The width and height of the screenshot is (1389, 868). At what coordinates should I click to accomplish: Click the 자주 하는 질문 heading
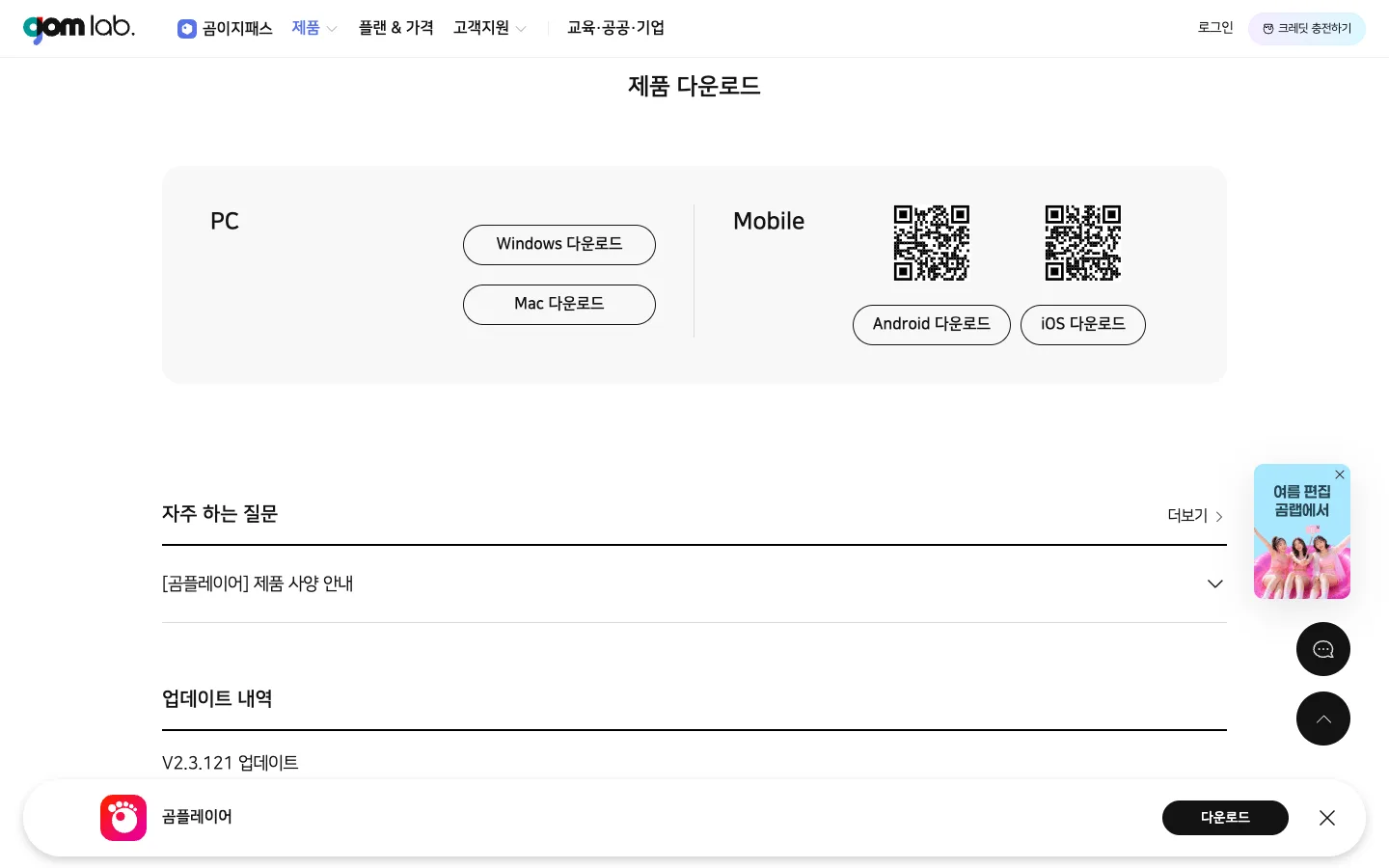pos(220,514)
